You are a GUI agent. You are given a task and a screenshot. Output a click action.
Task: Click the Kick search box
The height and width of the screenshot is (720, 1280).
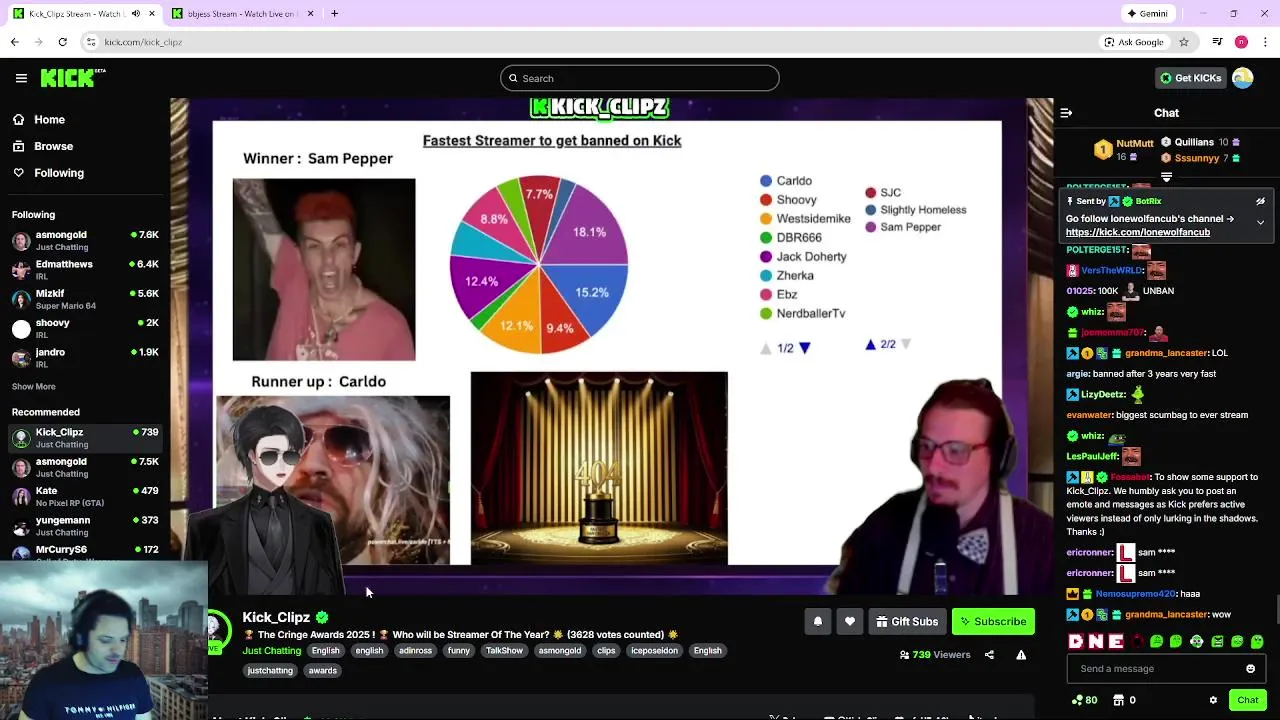click(x=640, y=78)
